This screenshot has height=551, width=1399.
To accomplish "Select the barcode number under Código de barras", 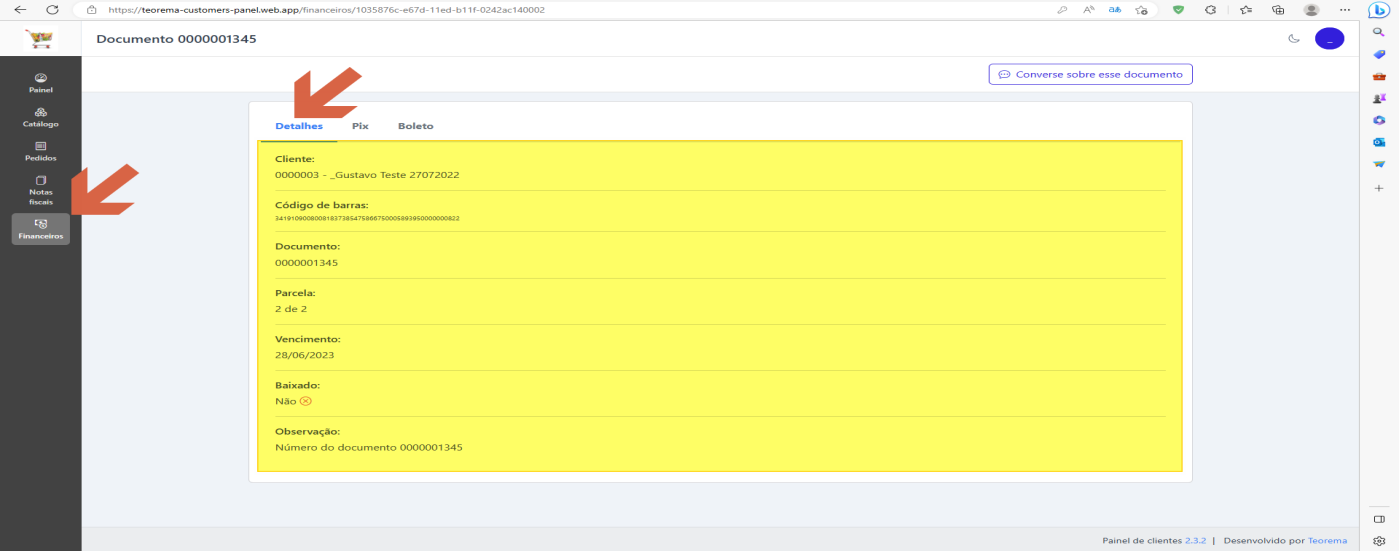I will 367,218.
